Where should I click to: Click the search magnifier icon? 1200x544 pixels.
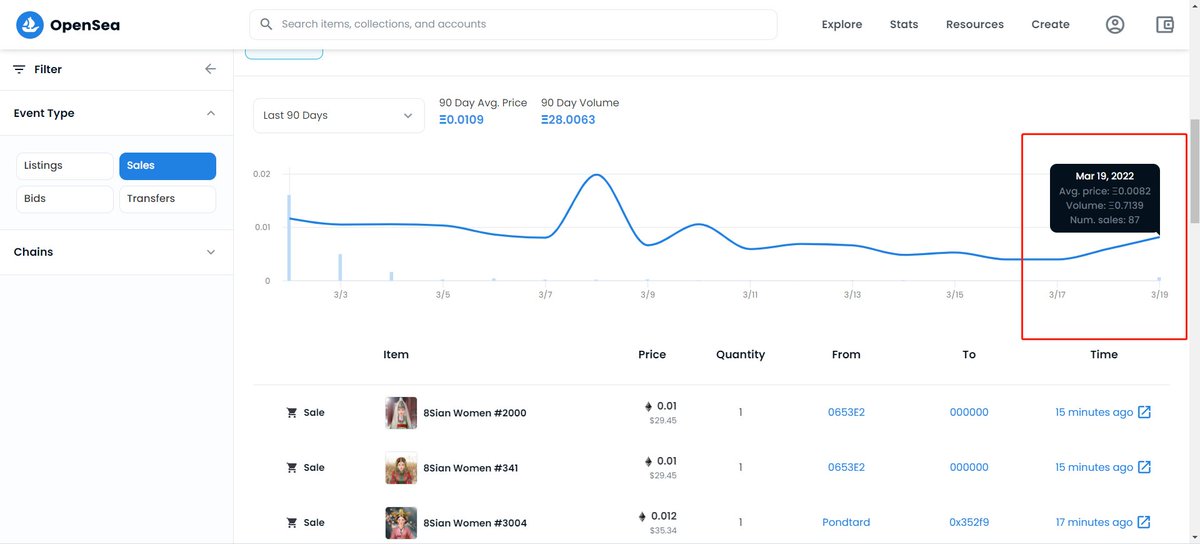click(x=266, y=24)
